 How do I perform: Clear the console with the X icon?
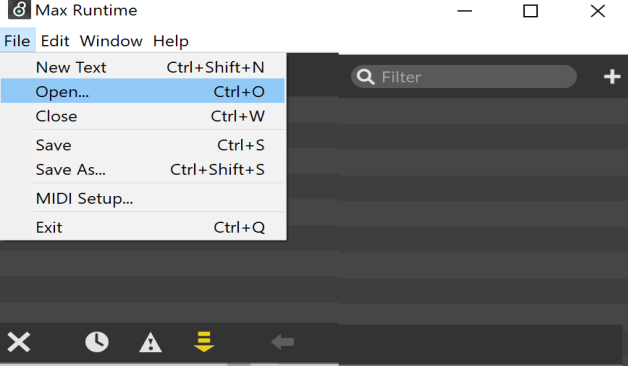18,342
